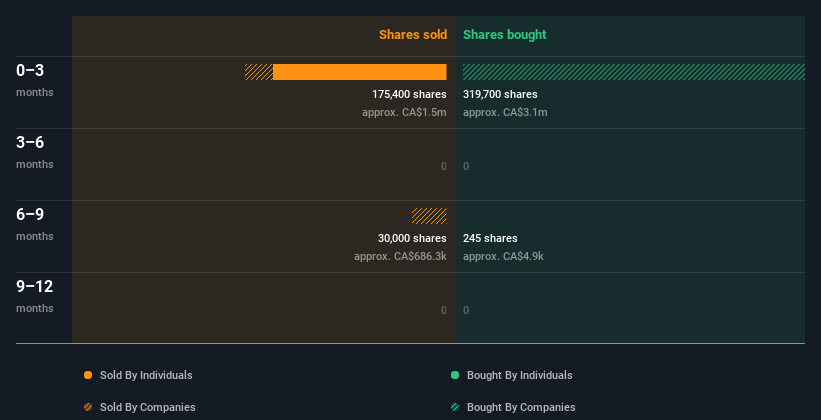Click the Shares bought column header
This screenshot has height=420, width=821.
(504, 35)
